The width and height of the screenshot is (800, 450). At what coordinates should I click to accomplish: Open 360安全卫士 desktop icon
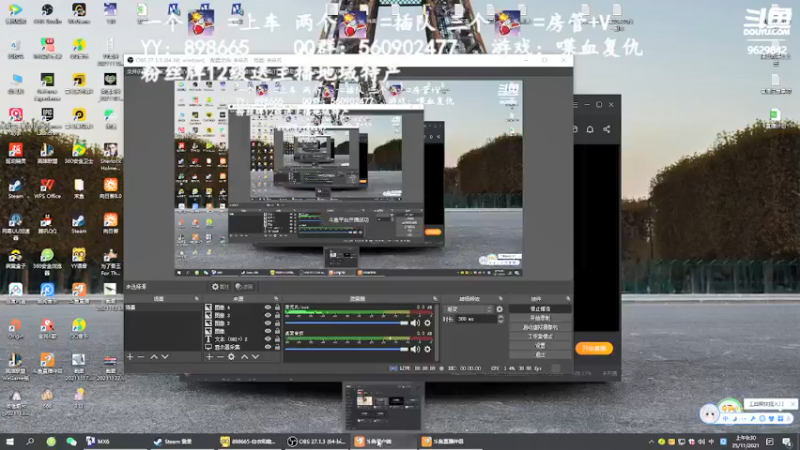pos(79,154)
